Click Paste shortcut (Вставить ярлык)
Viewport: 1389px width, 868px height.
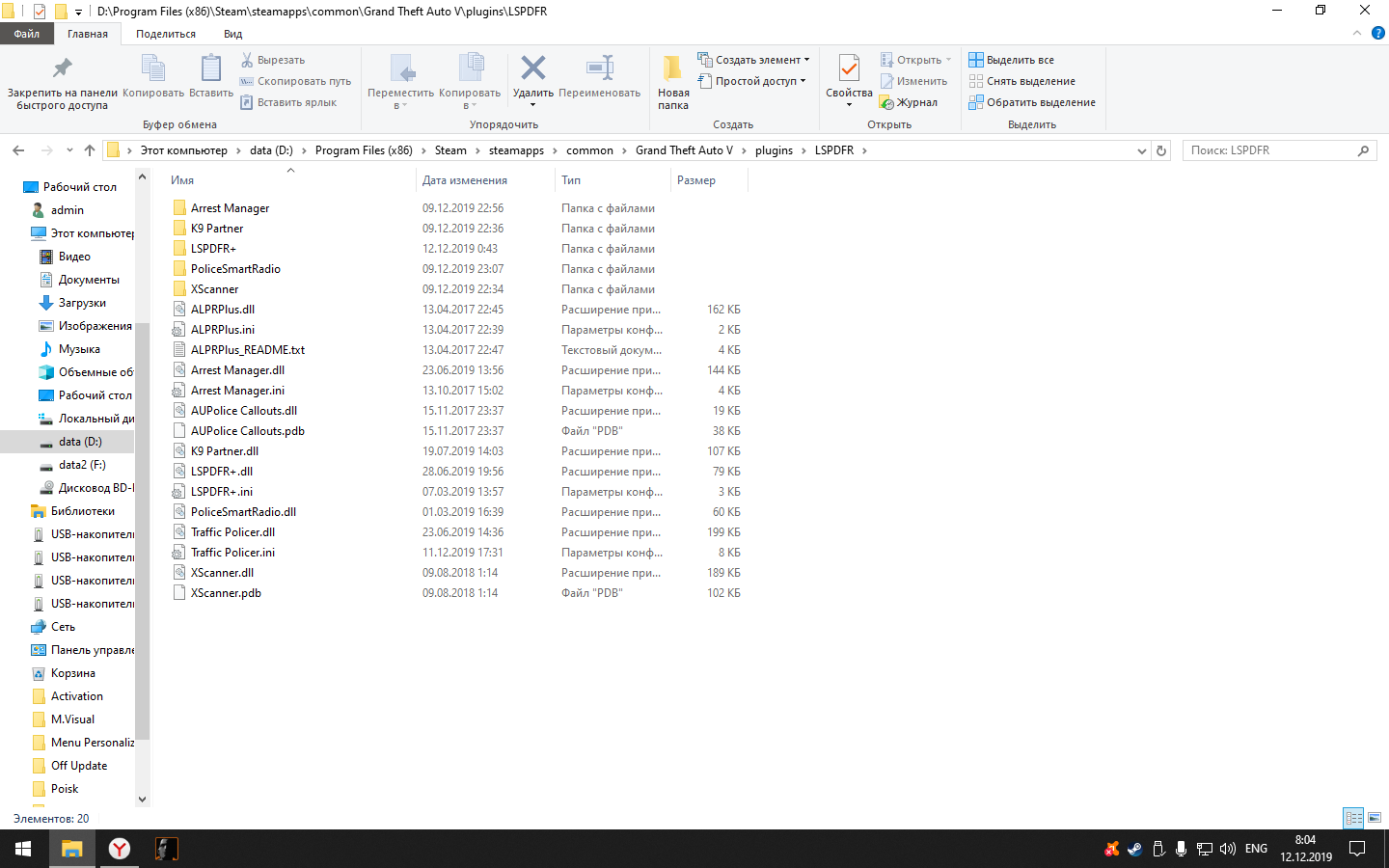pos(288,102)
